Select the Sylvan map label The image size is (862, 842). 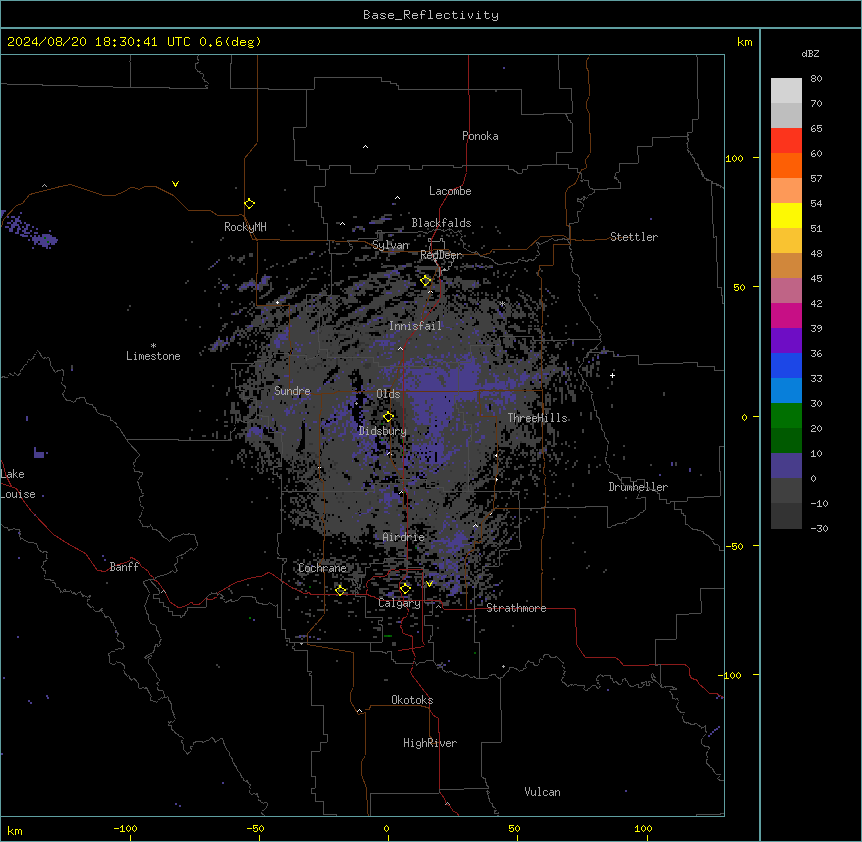pos(391,246)
